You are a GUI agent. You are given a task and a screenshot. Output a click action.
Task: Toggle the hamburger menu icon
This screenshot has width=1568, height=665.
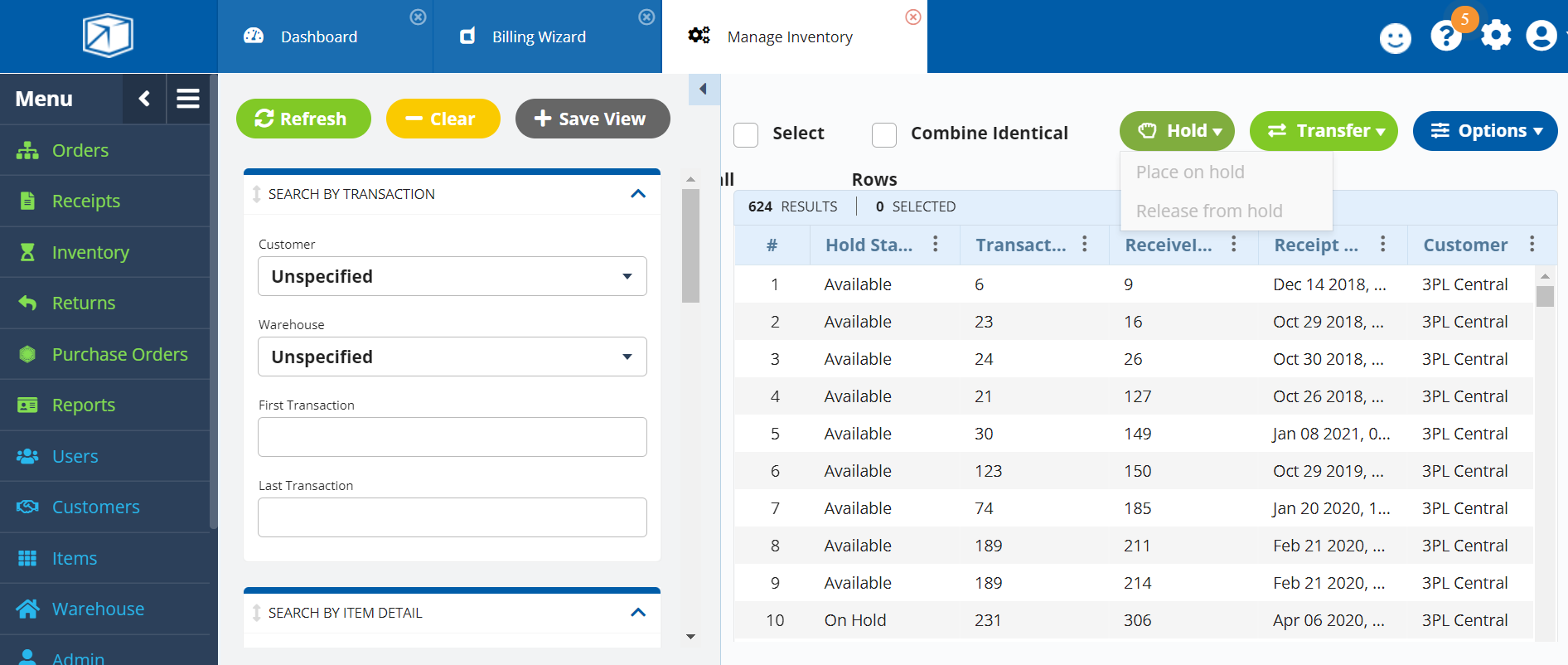click(188, 99)
